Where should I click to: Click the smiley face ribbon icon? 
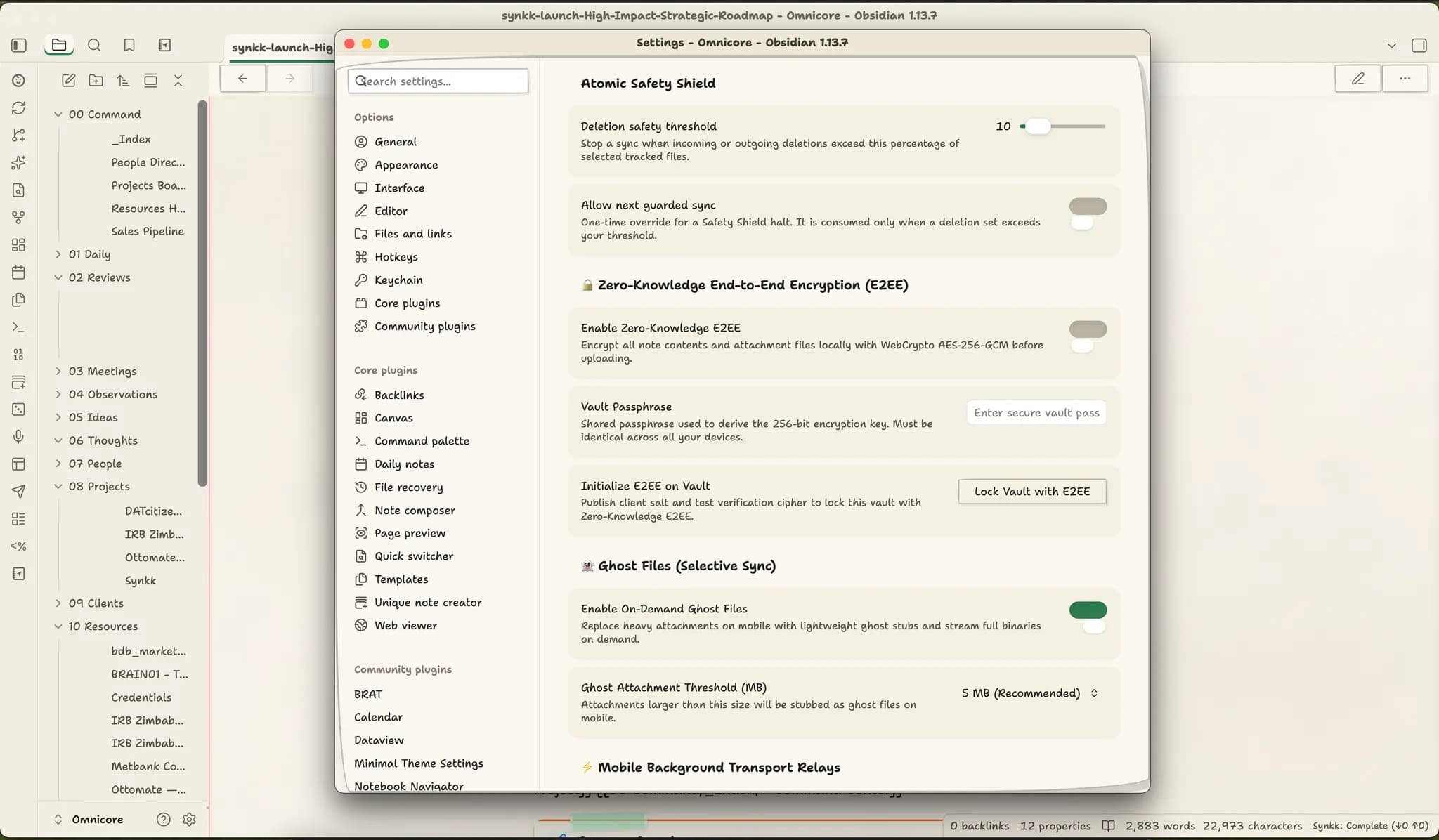19,81
